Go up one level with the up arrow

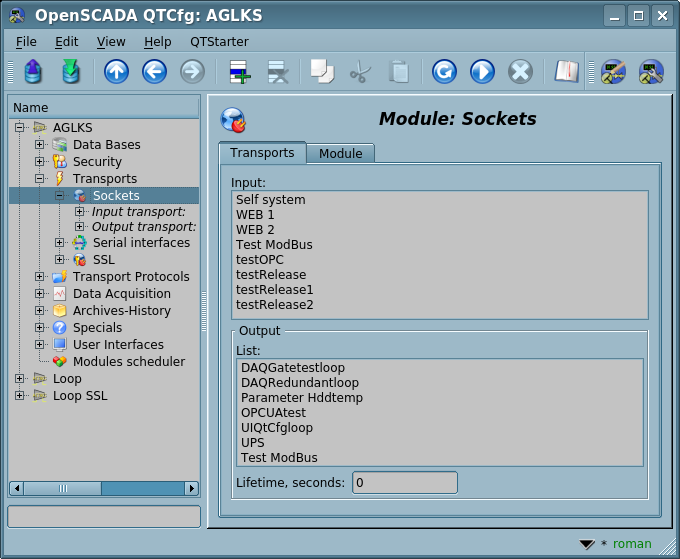click(117, 72)
